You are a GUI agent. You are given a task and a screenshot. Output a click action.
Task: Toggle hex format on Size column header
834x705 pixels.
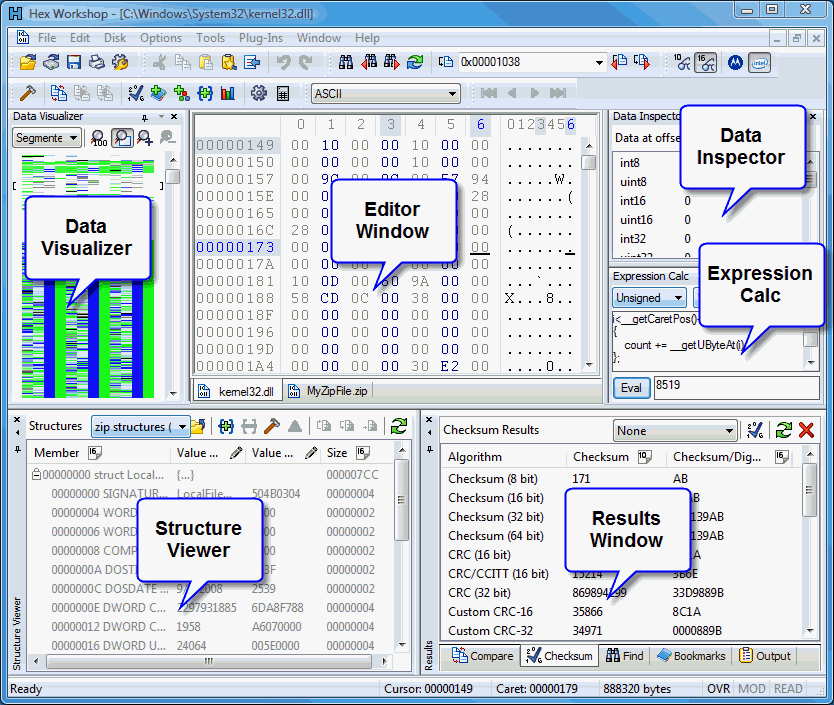[363, 453]
